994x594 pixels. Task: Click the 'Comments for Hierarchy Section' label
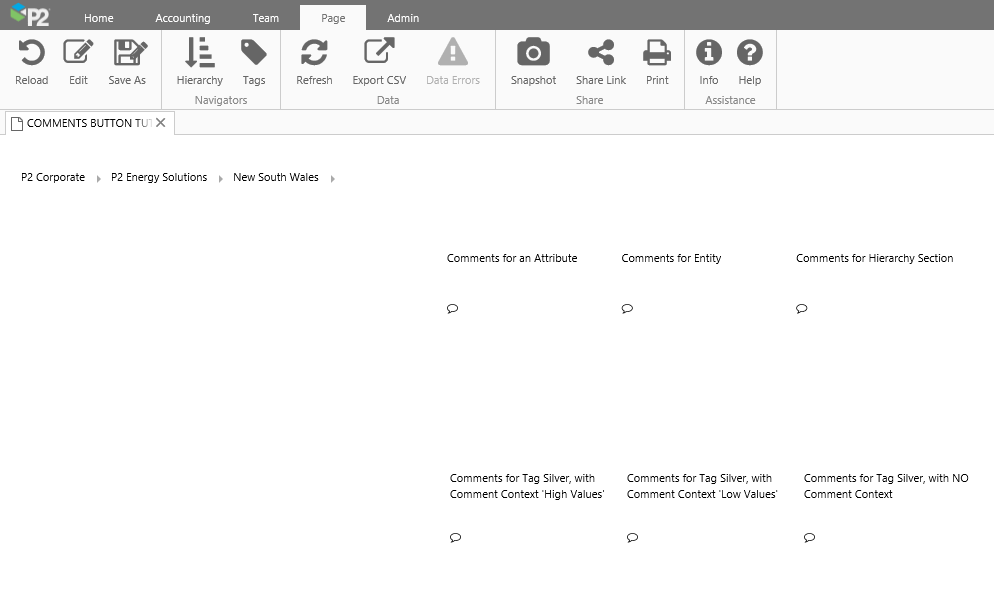point(875,258)
